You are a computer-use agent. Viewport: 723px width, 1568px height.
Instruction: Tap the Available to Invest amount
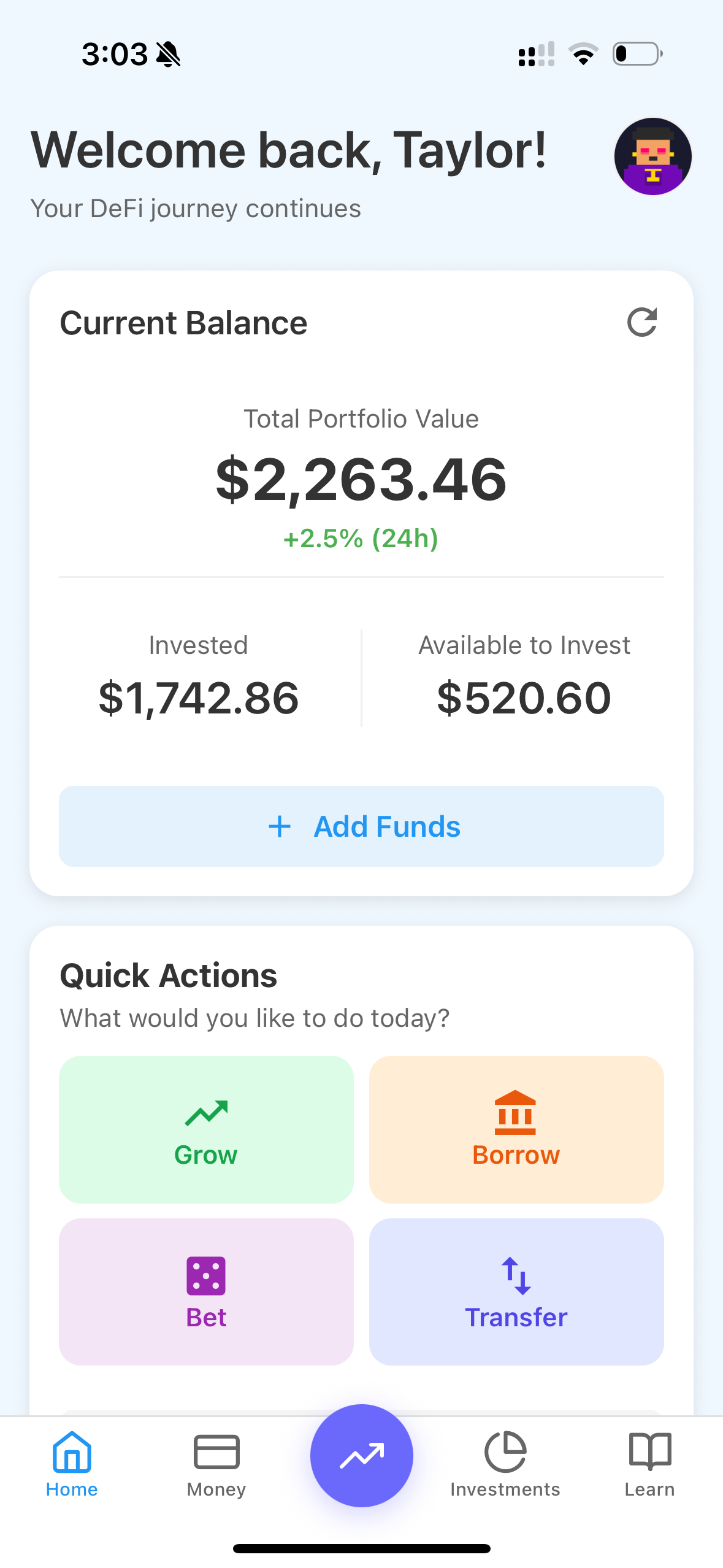tap(524, 698)
